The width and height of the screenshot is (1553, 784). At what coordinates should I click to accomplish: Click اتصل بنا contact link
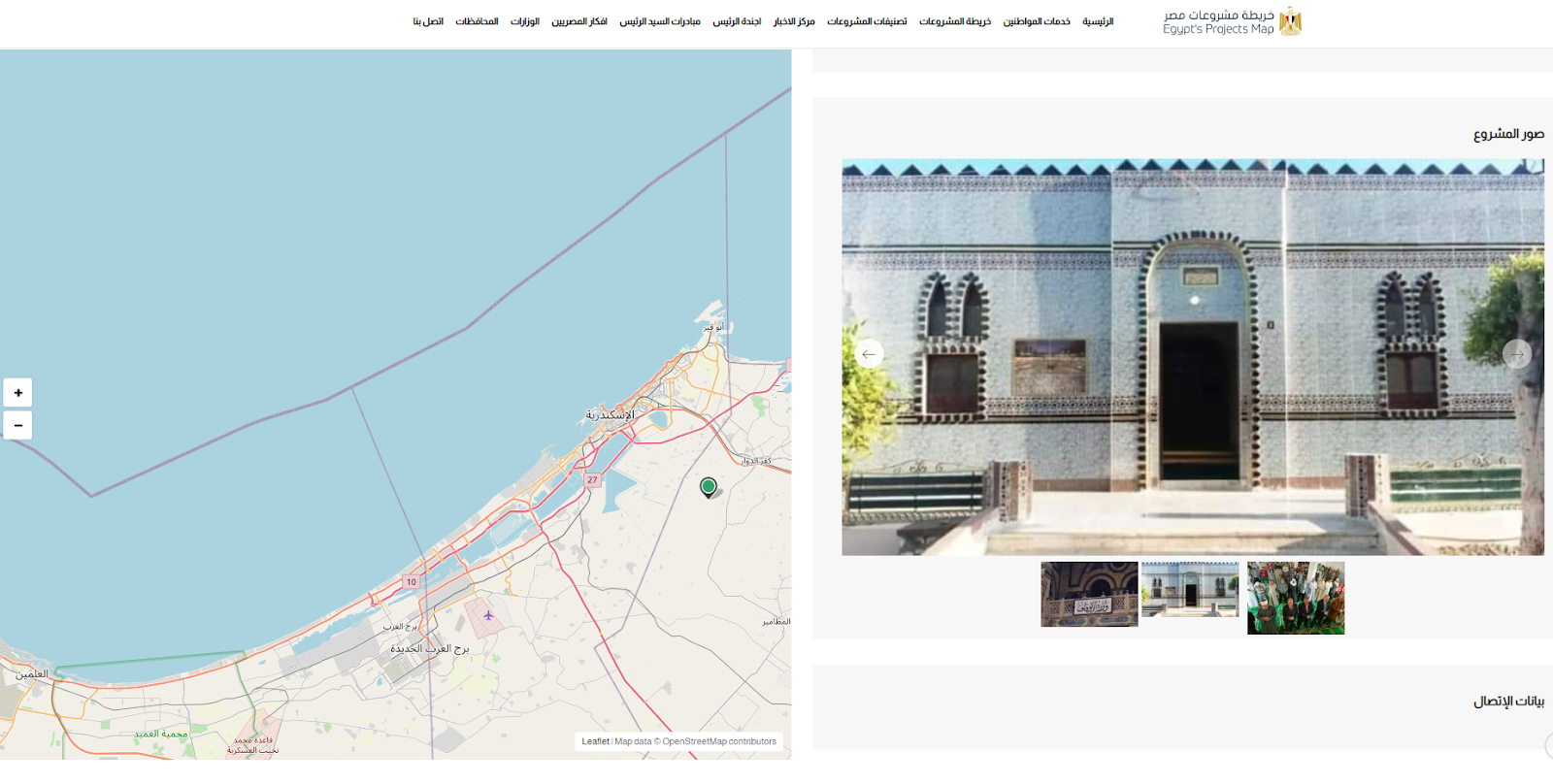tap(428, 21)
